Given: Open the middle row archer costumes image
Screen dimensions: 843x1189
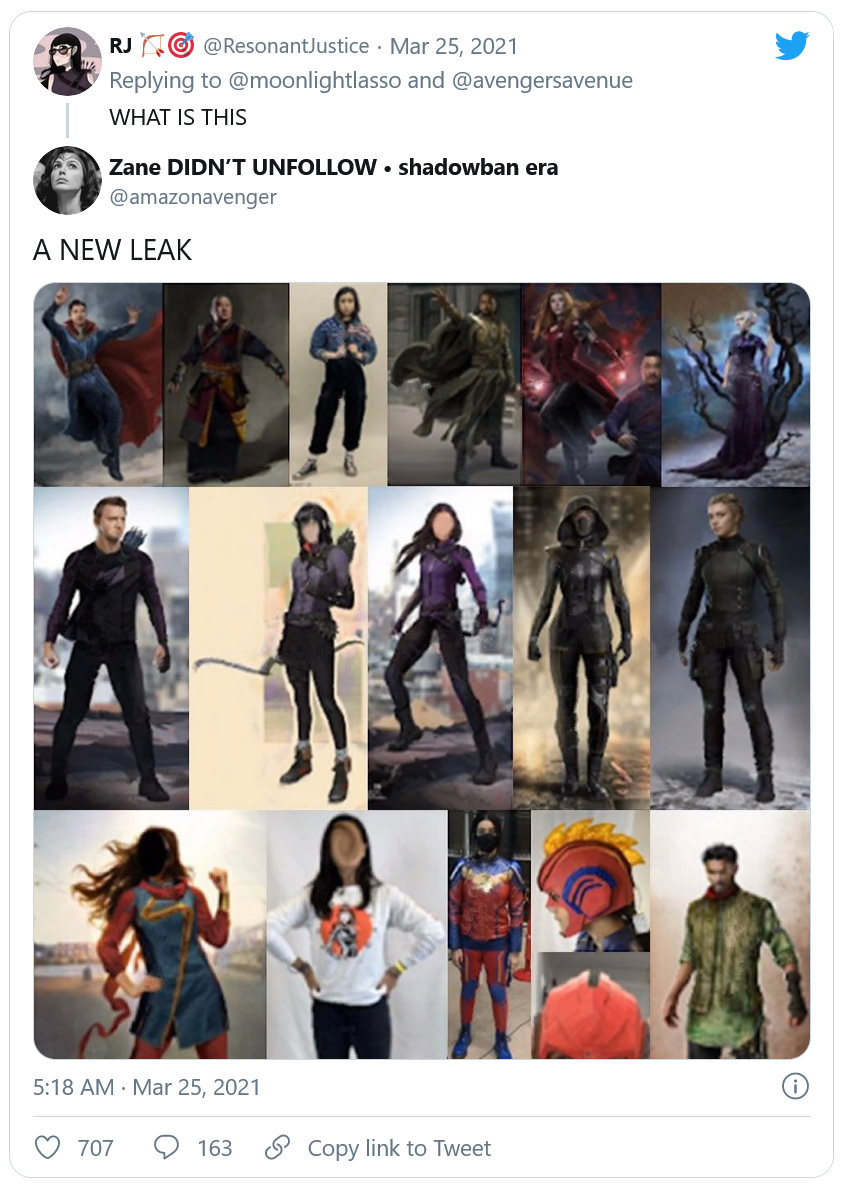Looking at the screenshot, I should (x=422, y=648).
